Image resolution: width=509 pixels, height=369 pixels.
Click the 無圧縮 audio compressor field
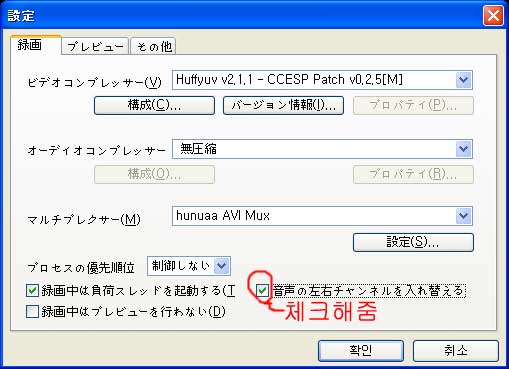[x=322, y=149]
